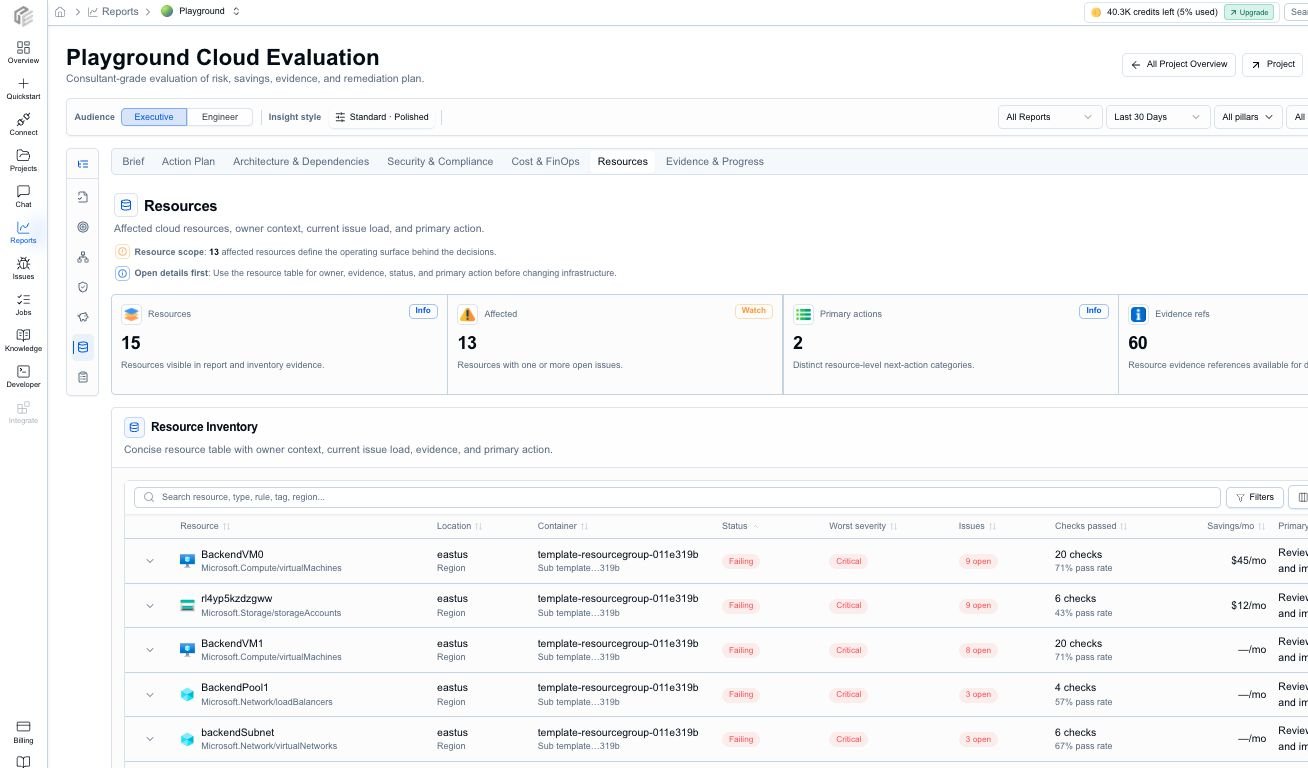
Task: Jump to evidence clipboard icon
Action: coord(83,377)
